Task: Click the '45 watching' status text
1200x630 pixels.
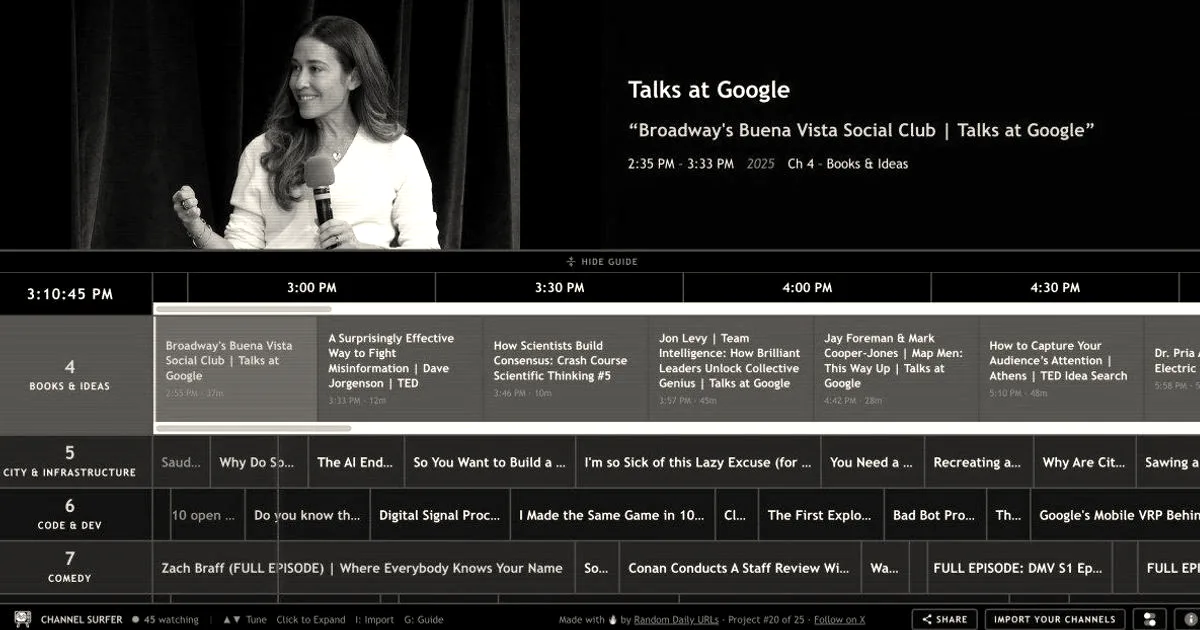Action: [172, 620]
